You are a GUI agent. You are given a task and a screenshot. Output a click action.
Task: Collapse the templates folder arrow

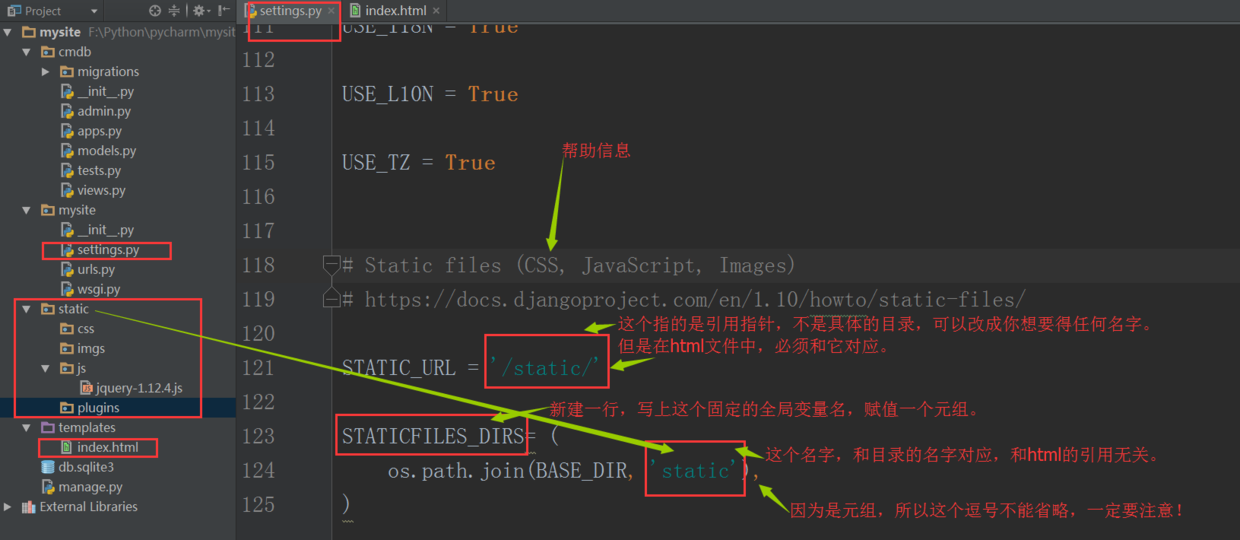click(x=27, y=427)
